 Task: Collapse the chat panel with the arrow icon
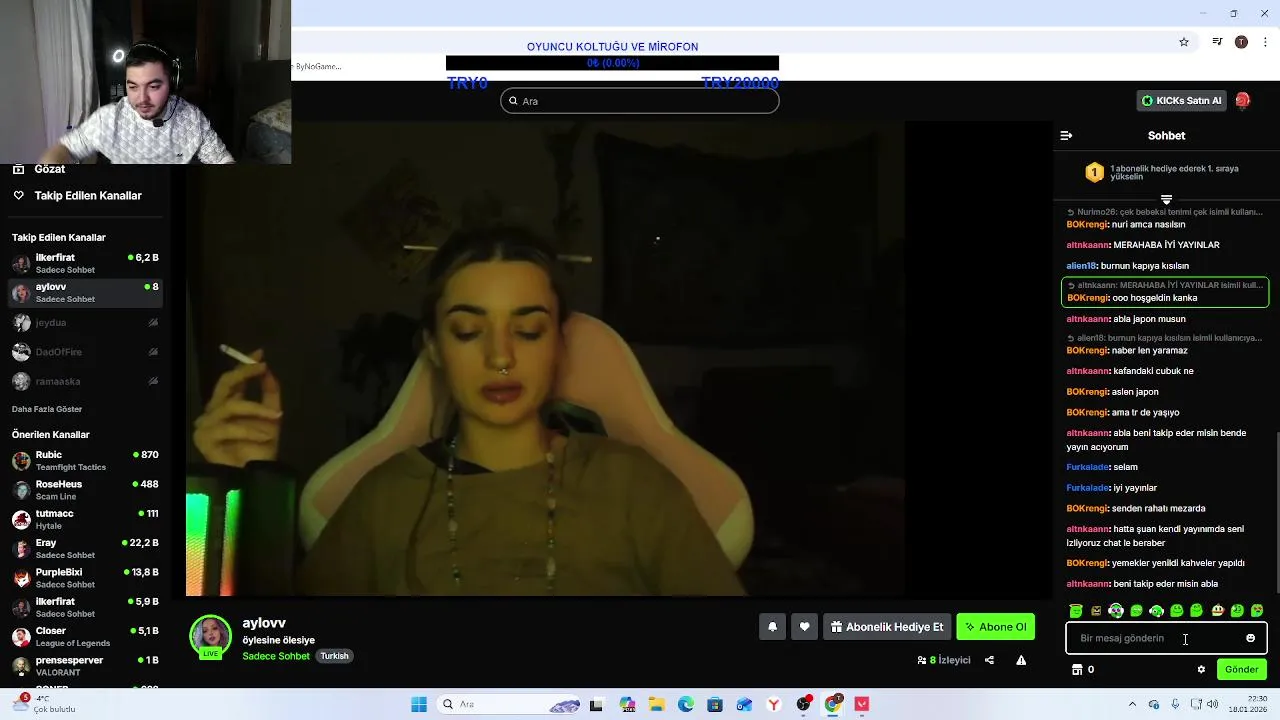coord(1066,135)
